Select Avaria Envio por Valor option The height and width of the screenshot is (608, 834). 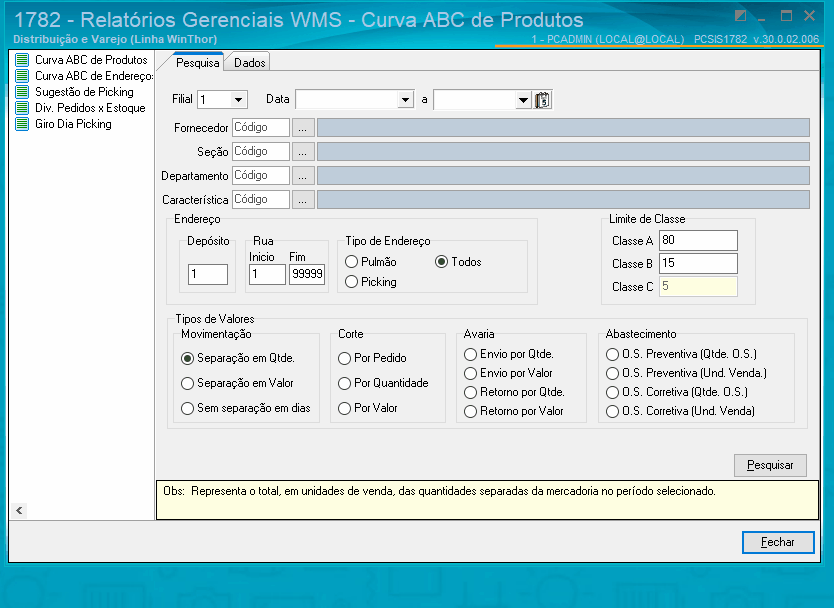point(470,373)
